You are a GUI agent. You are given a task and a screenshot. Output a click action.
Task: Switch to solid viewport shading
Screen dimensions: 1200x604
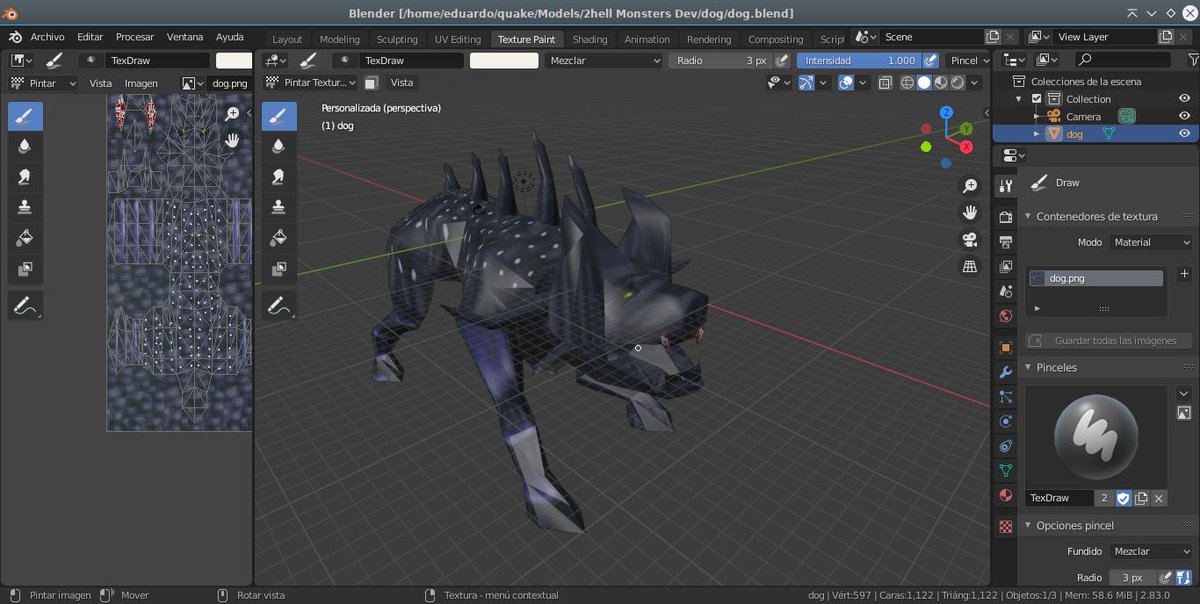(x=924, y=82)
